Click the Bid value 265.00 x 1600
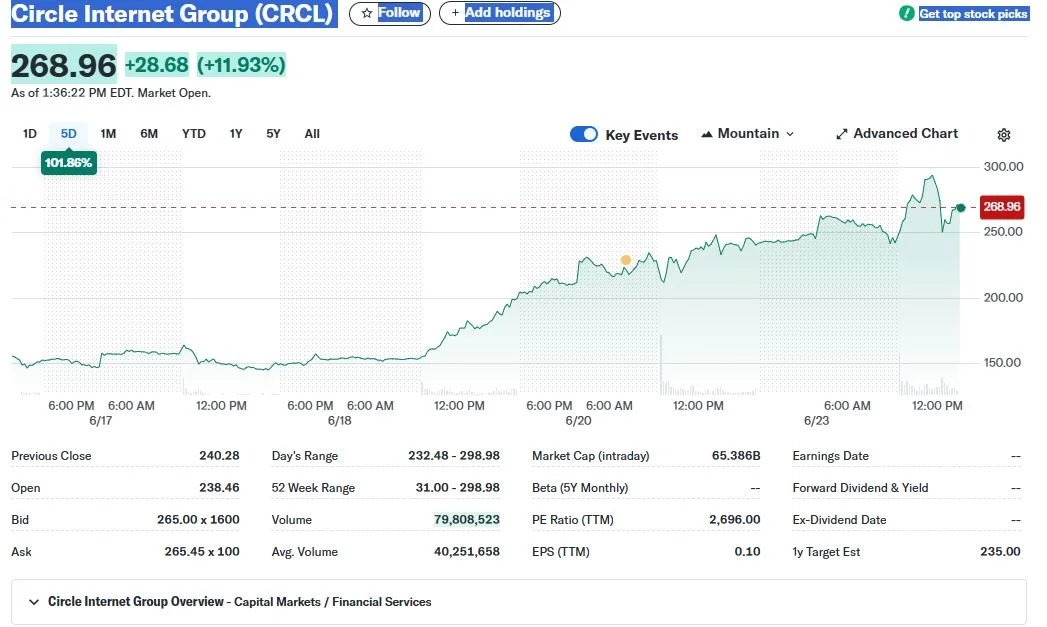The height and width of the screenshot is (627, 1047). [198, 519]
